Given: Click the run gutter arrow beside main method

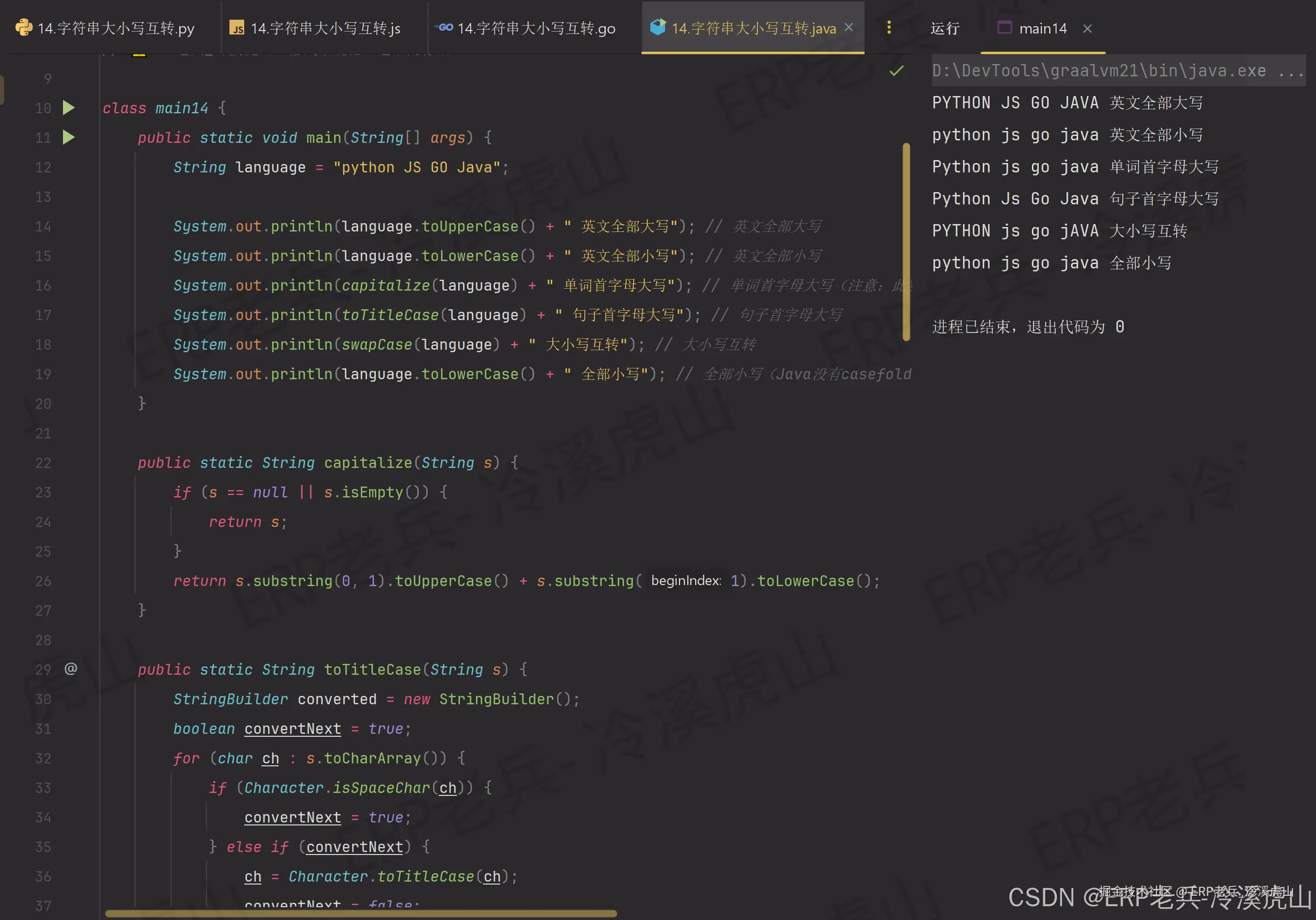Looking at the screenshot, I should coord(68,137).
